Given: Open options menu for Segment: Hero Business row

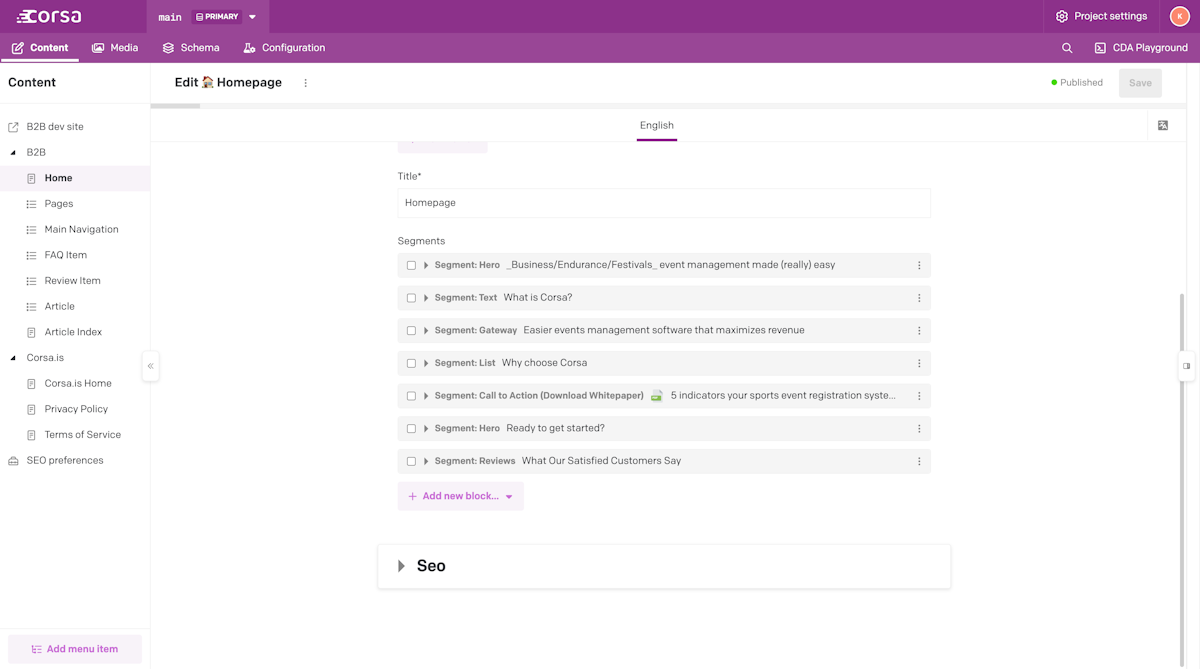Looking at the screenshot, I should tap(919, 265).
